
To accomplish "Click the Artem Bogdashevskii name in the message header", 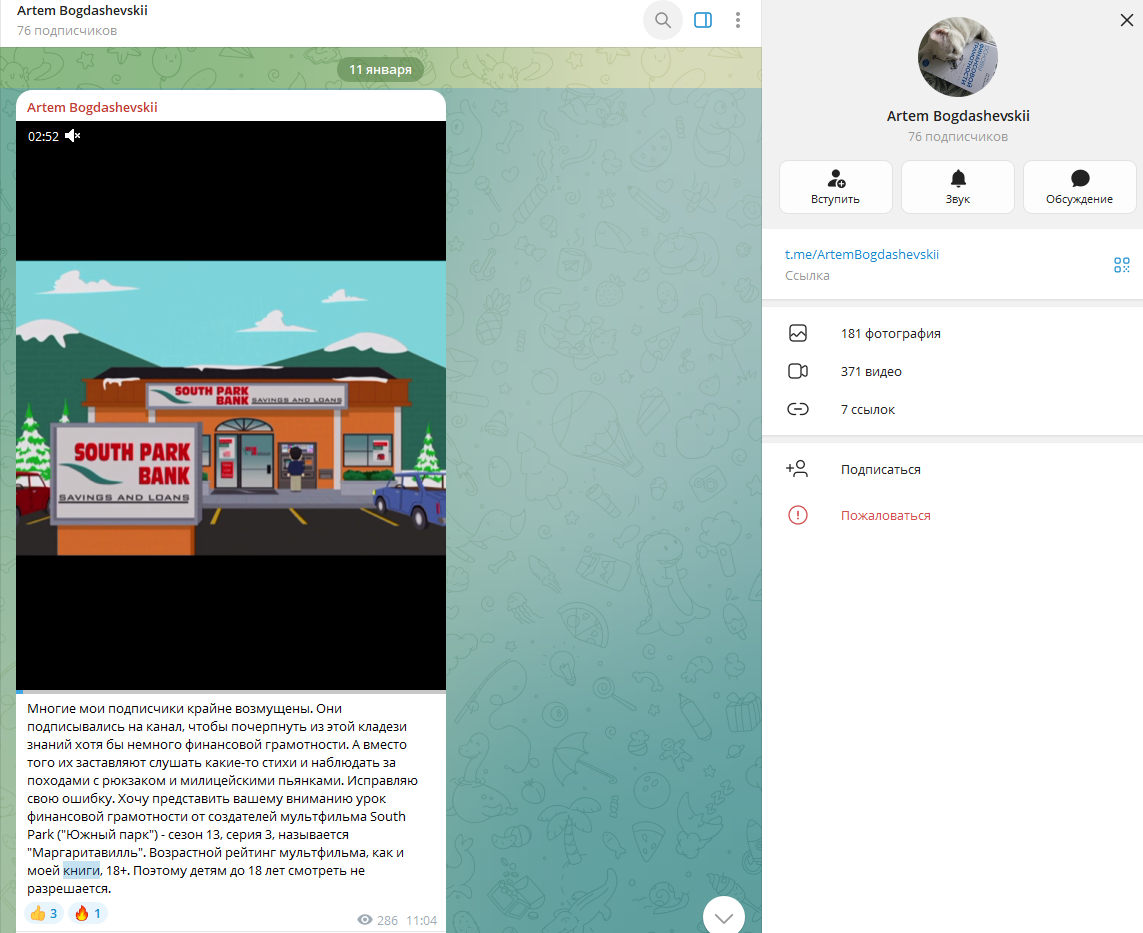I will click(92, 107).
